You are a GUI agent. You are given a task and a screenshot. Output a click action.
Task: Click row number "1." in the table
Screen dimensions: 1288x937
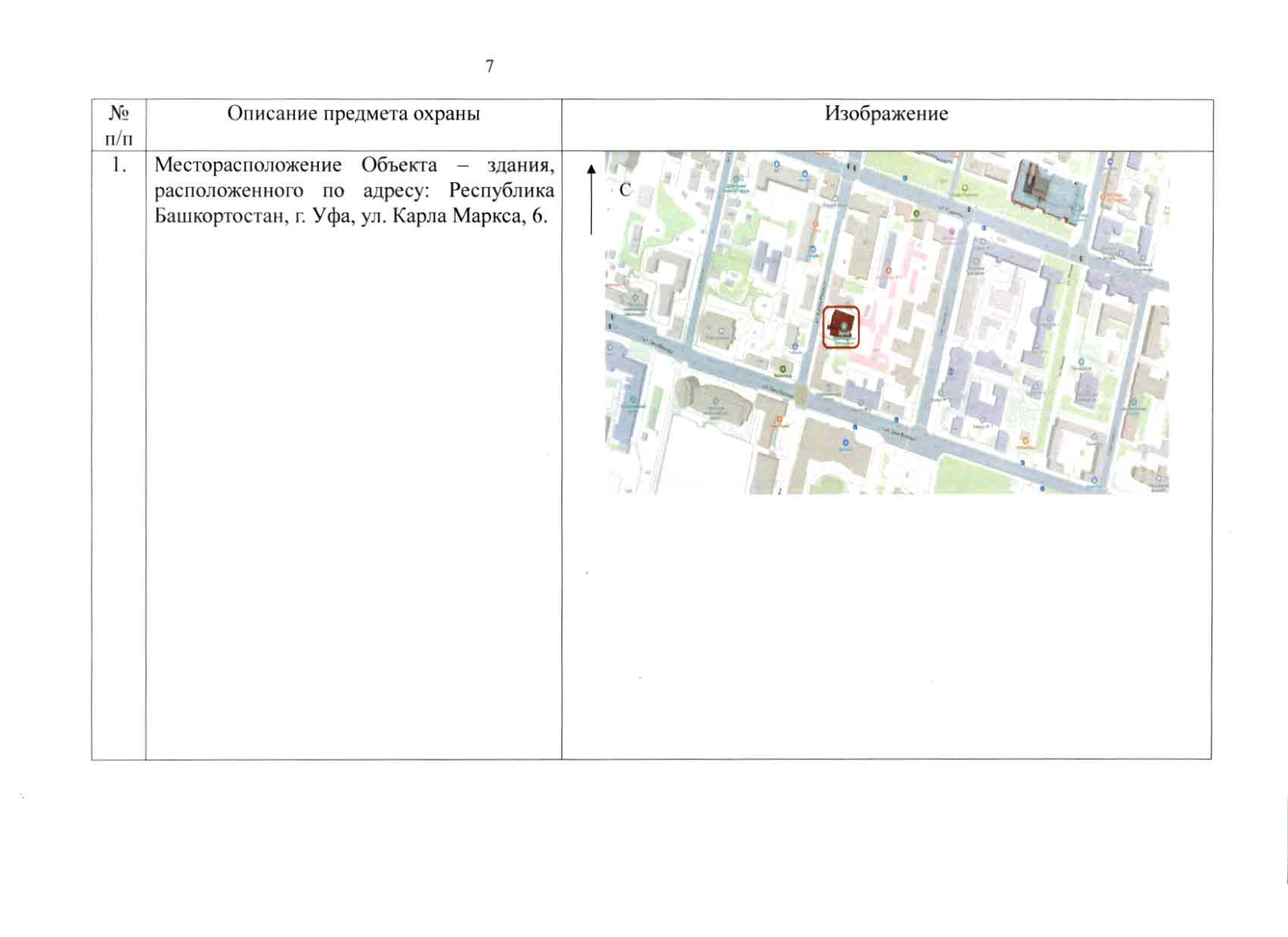pyautogui.click(x=119, y=165)
